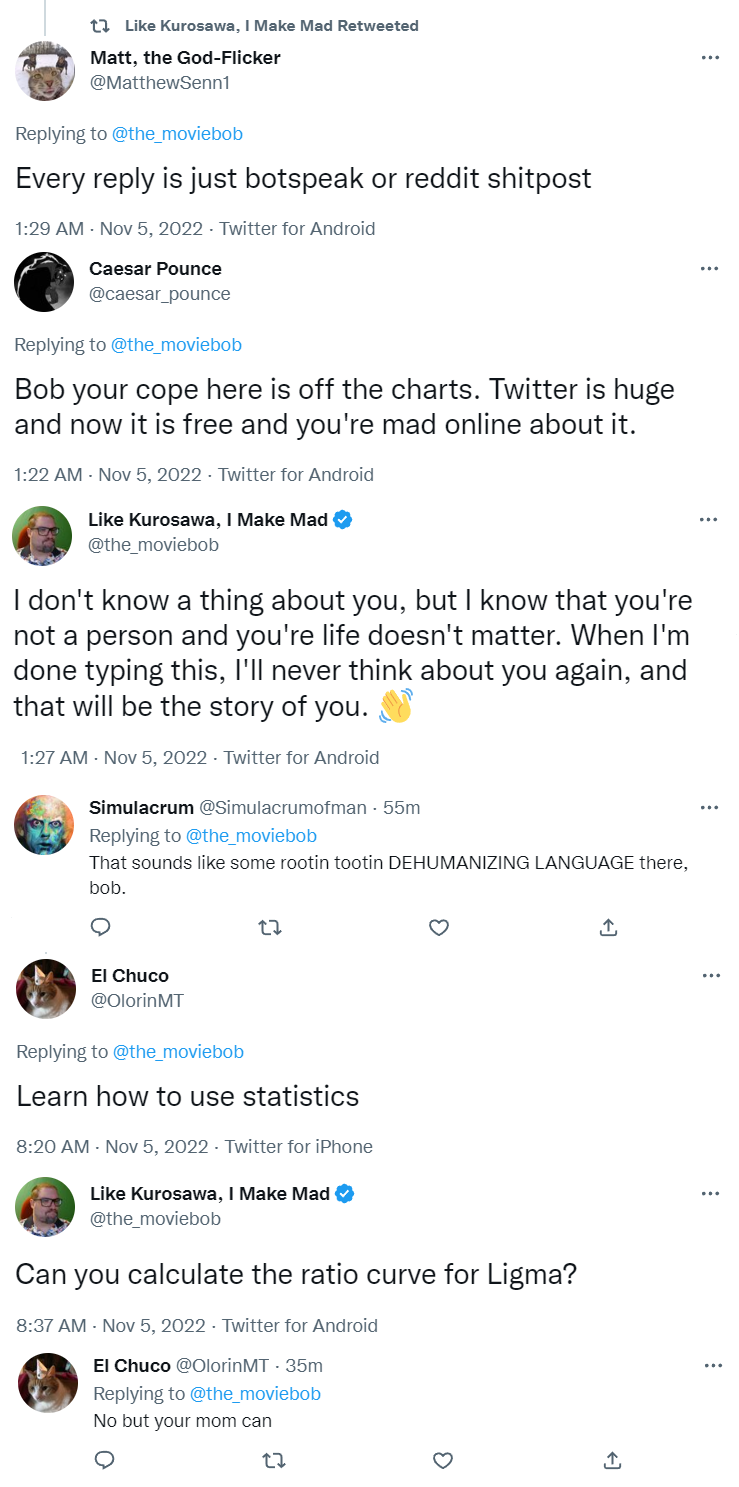This screenshot has width=739, height=1487.
Task: Retweet El Chuco's 'No but your mom can'
Action: [273, 1461]
